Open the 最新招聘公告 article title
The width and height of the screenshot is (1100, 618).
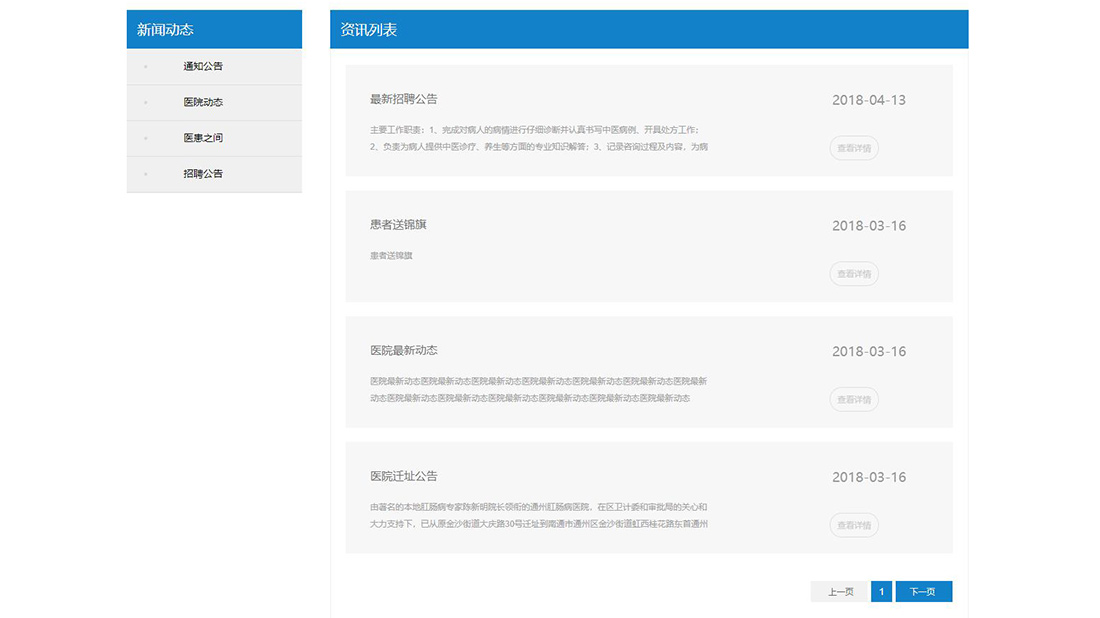coord(404,100)
